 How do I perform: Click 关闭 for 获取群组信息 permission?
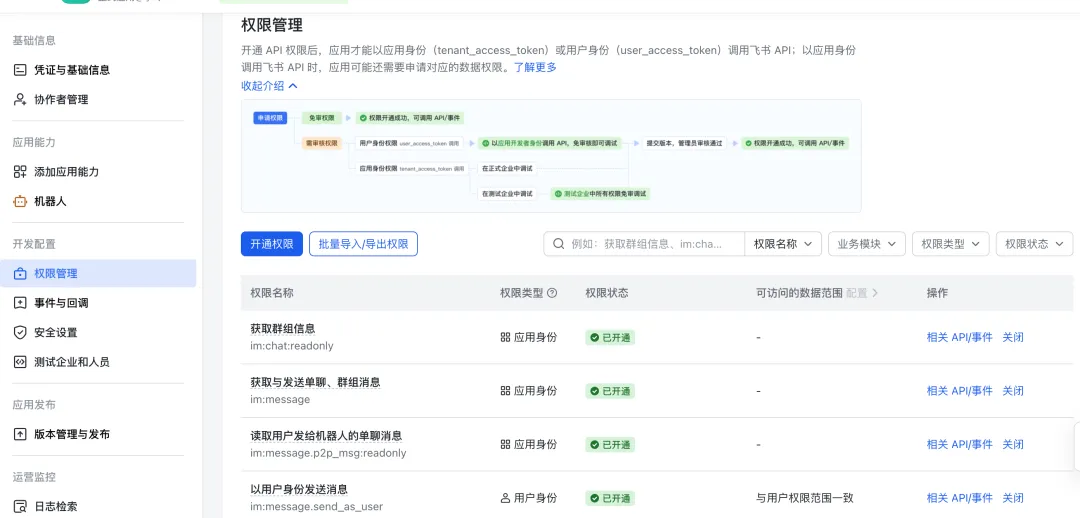click(x=1013, y=338)
